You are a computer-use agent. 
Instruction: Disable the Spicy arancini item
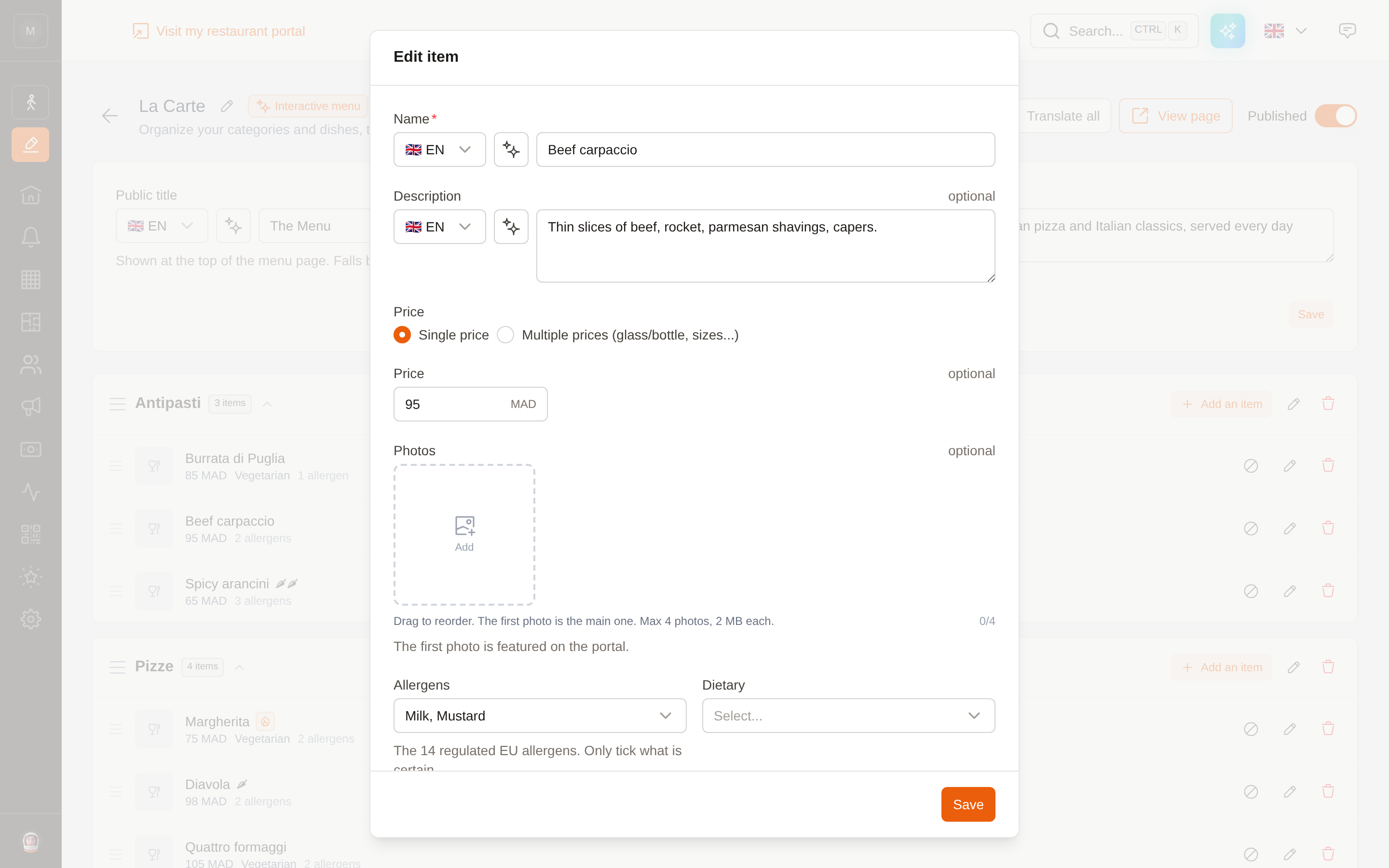tap(1251, 591)
